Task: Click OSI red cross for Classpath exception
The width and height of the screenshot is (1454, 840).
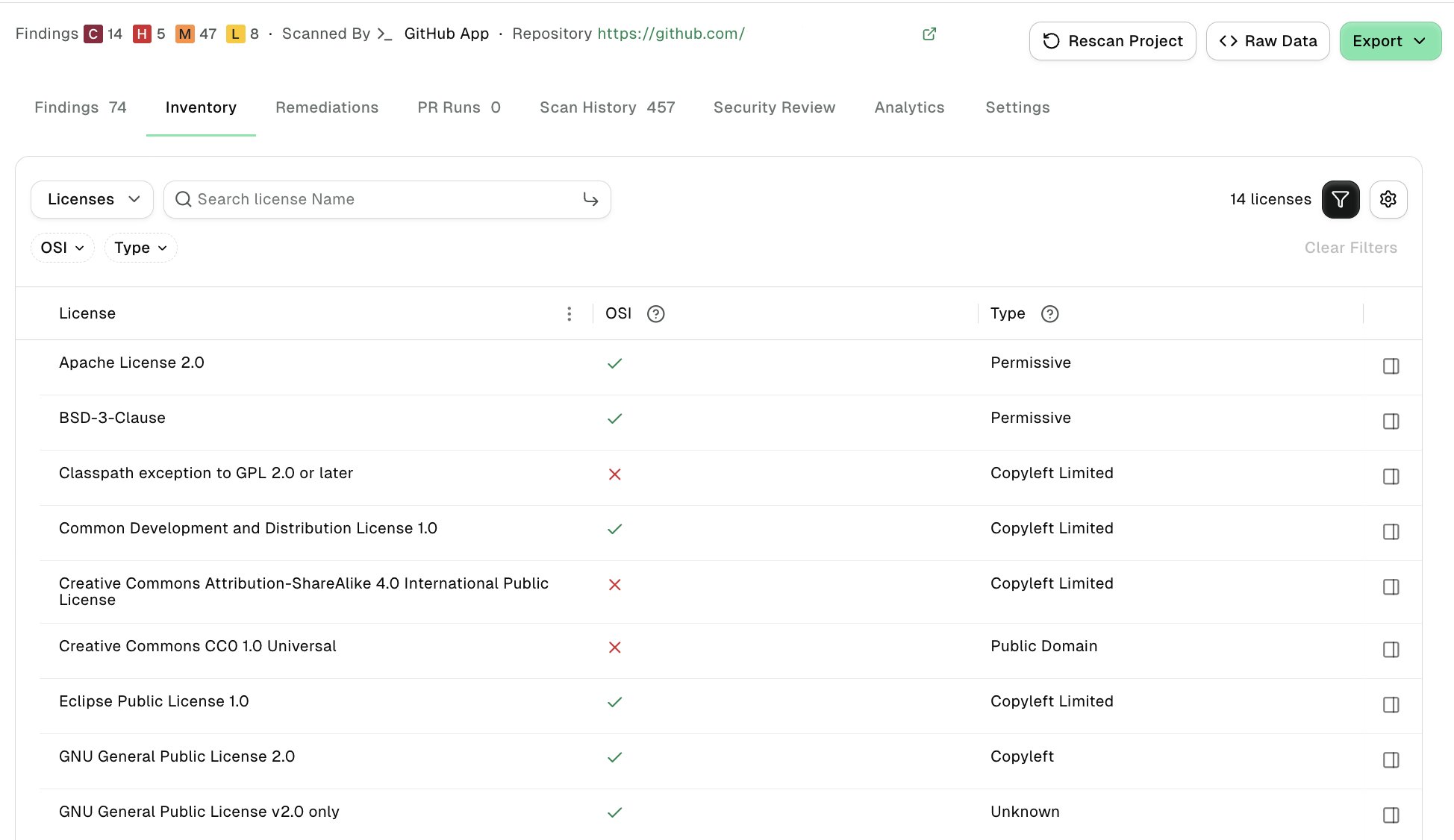Action: (x=614, y=474)
